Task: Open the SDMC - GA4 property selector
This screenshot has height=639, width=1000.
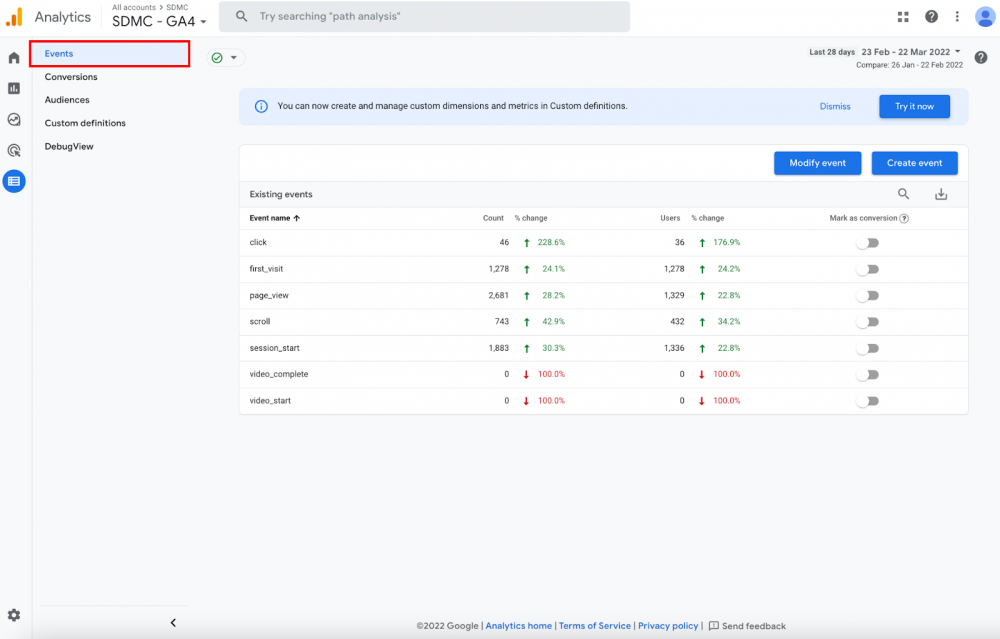Action: click(x=159, y=21)
